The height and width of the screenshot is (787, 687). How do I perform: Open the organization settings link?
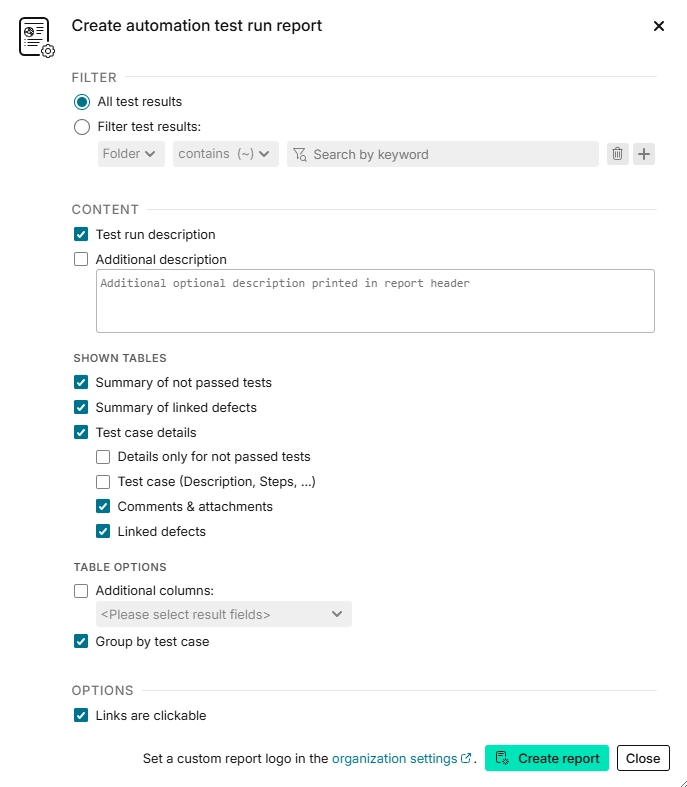click(x=394, y=758)
